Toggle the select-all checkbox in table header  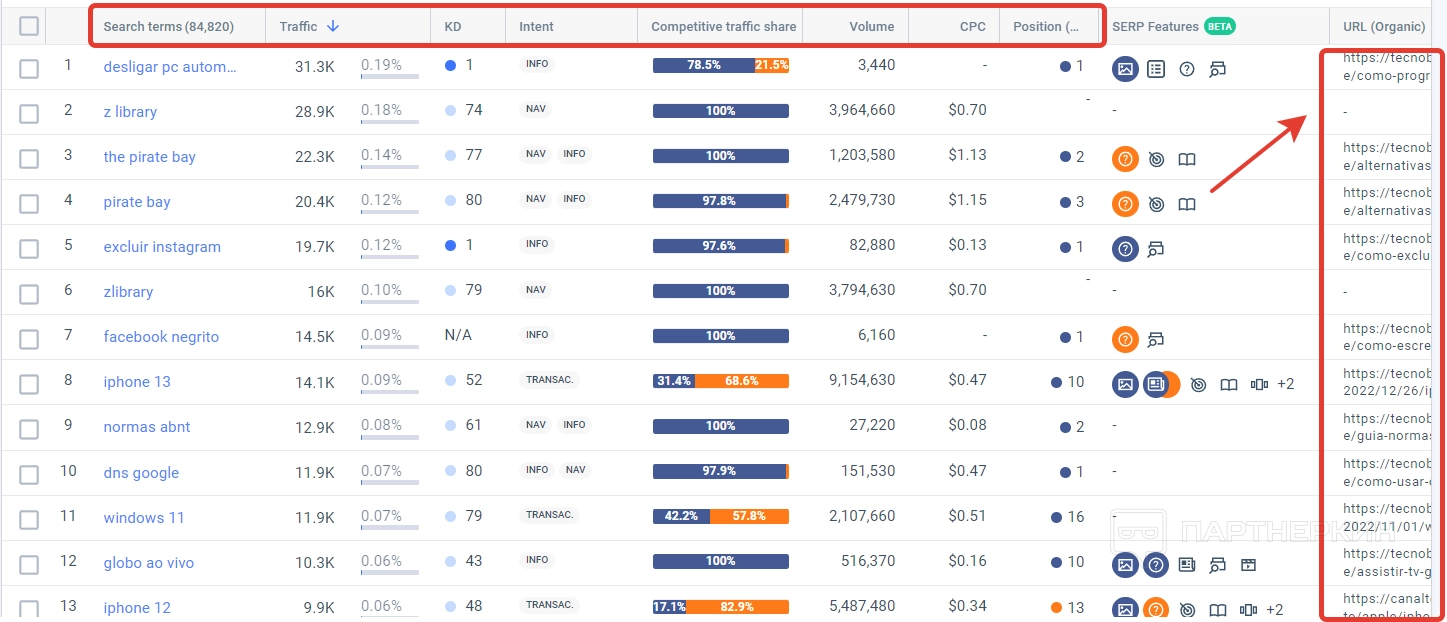29,26
